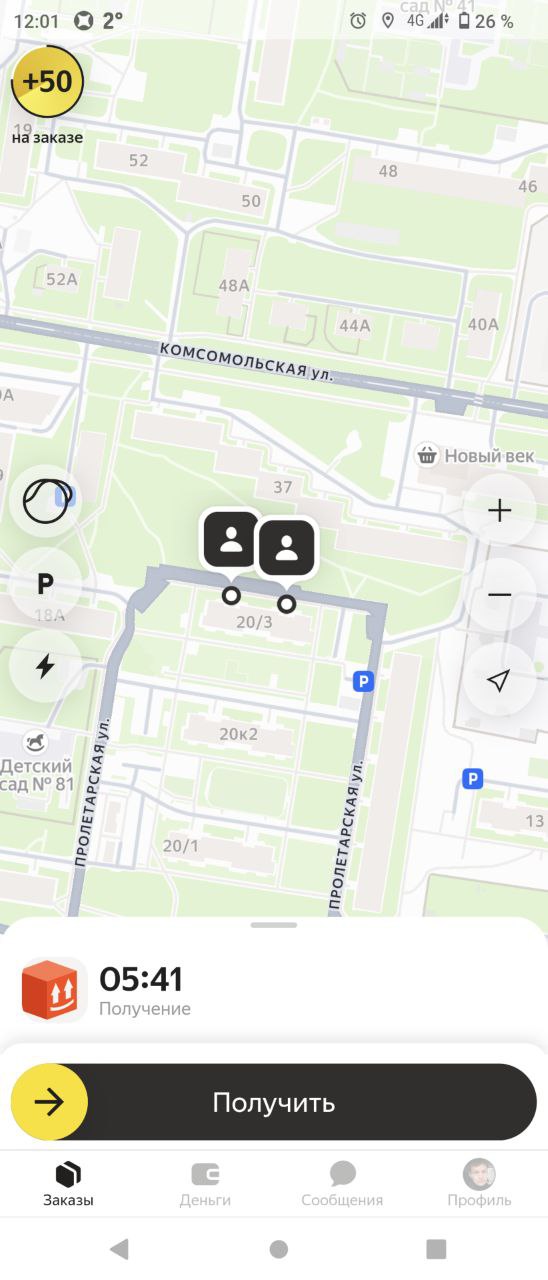This screenshot has height=1280, width=548.
Task: Switch to the Заказы tab
Action: (x=68, y=1184)
